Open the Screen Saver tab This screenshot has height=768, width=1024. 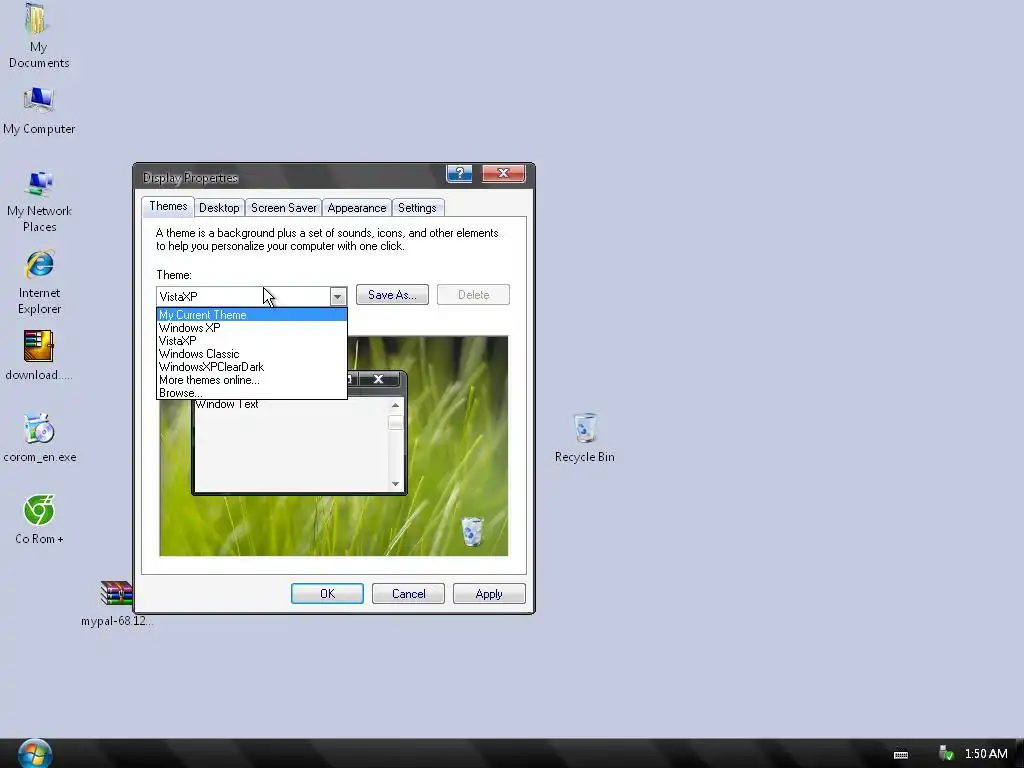click(x=283, y=208)
